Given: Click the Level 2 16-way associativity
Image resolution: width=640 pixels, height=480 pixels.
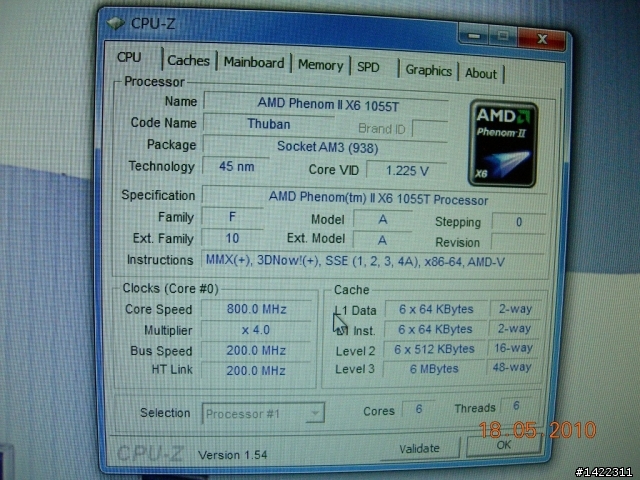Looking at the screenshot, I should point(513,348).
